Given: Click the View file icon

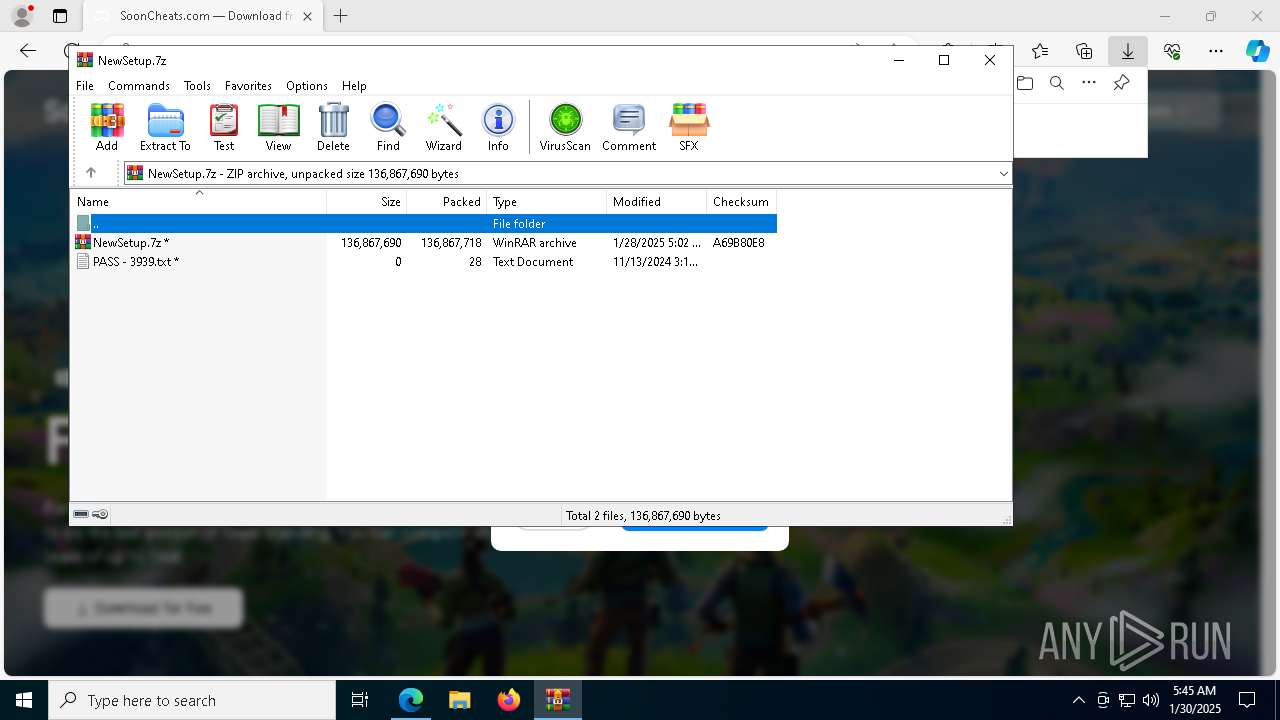Looking at the screenshot, I should (278, 127).
